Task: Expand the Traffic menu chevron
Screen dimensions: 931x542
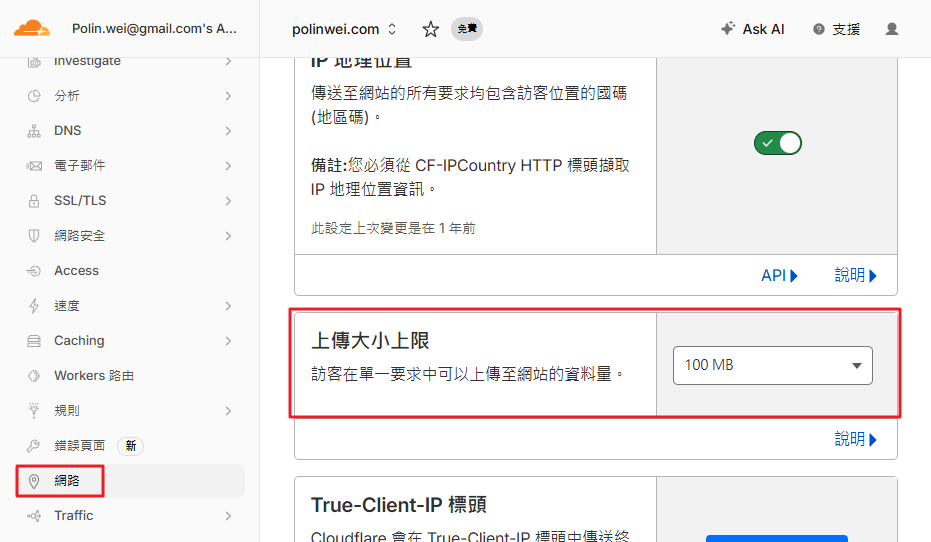Action: [228, 516]
